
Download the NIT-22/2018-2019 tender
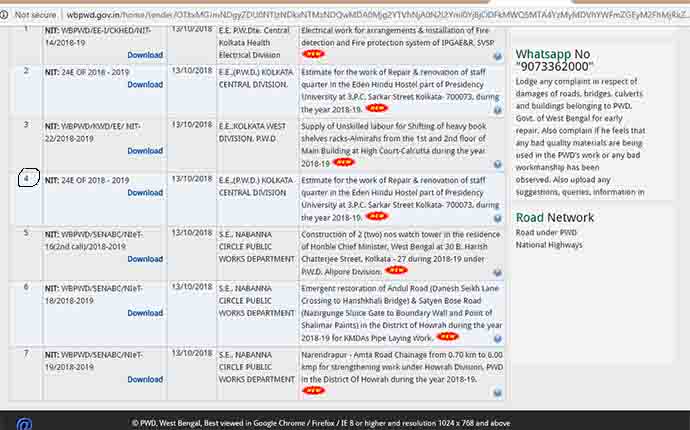(x=145, y=151)
